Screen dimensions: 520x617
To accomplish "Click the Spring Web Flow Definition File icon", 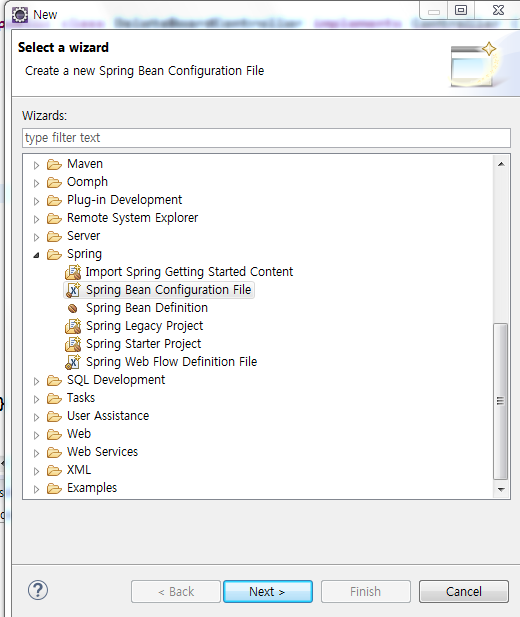I will (73, 362).
